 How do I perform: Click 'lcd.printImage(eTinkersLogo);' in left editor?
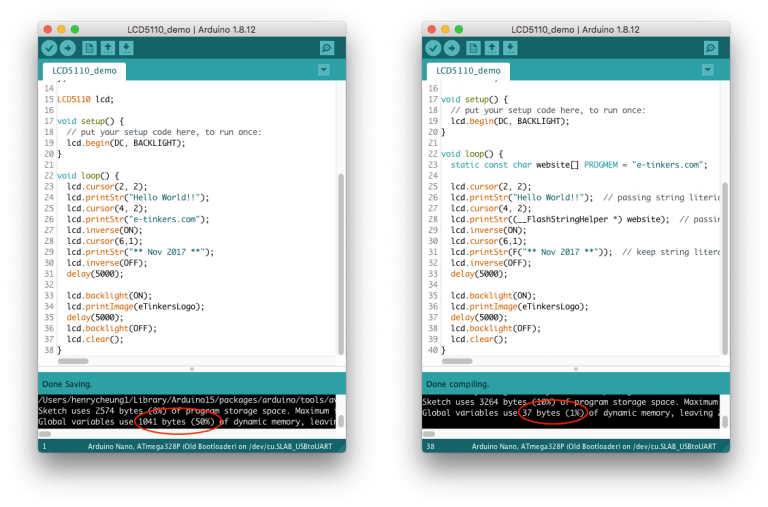click(136, 307)
